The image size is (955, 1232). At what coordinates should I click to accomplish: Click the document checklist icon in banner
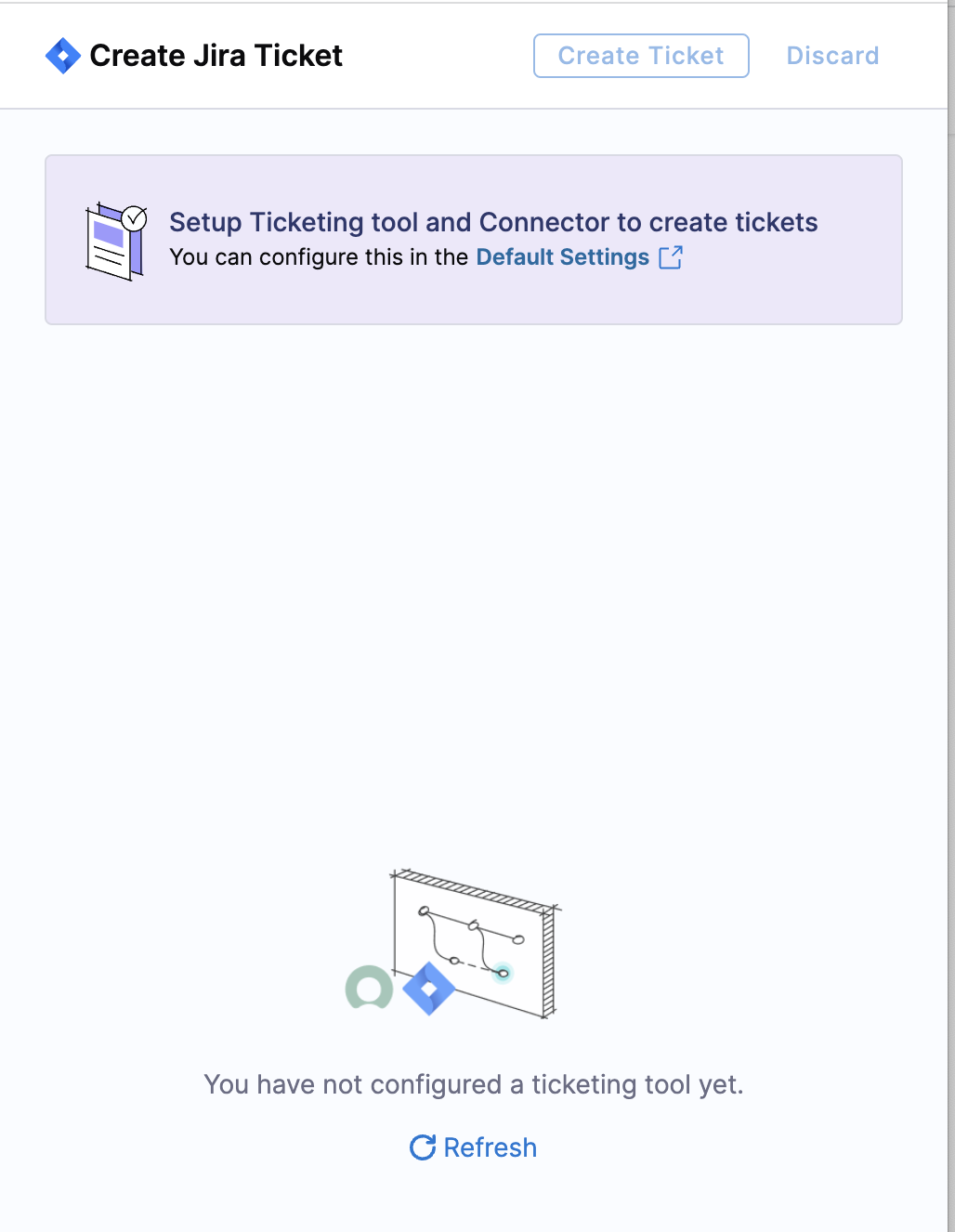(116, 242)
